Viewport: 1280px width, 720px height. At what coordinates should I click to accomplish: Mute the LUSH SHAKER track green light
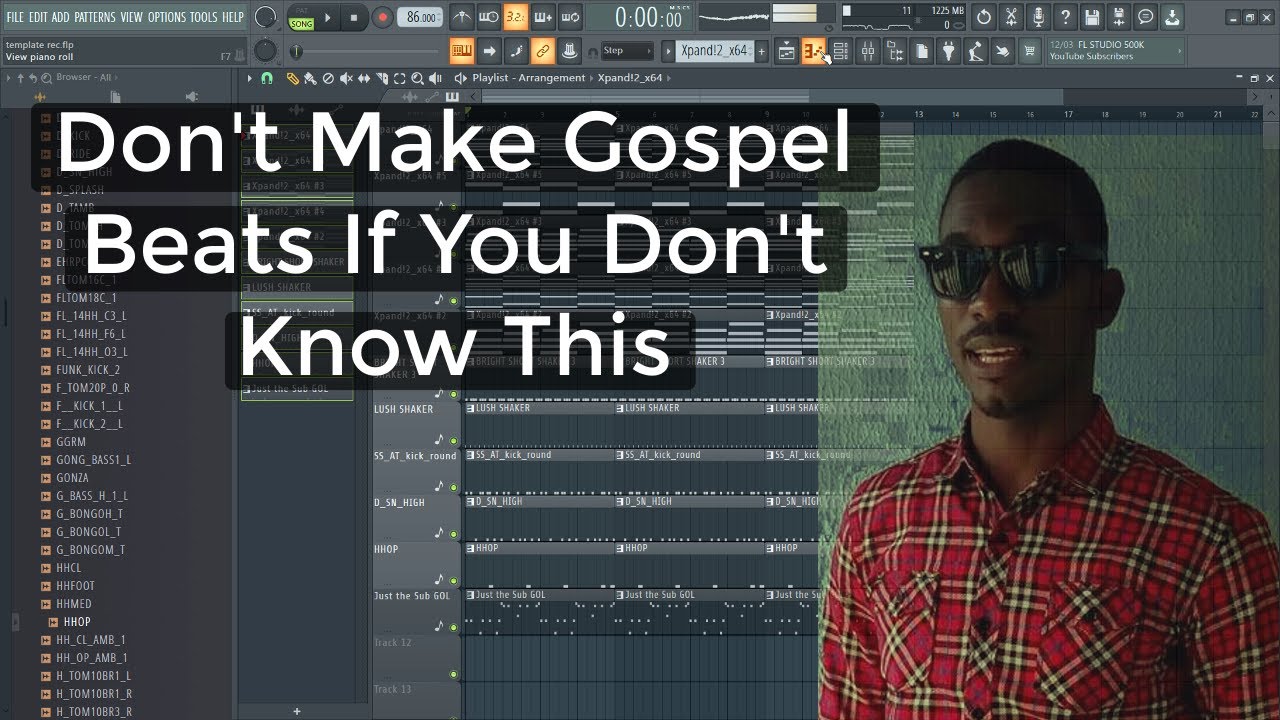tap(452, 441)
